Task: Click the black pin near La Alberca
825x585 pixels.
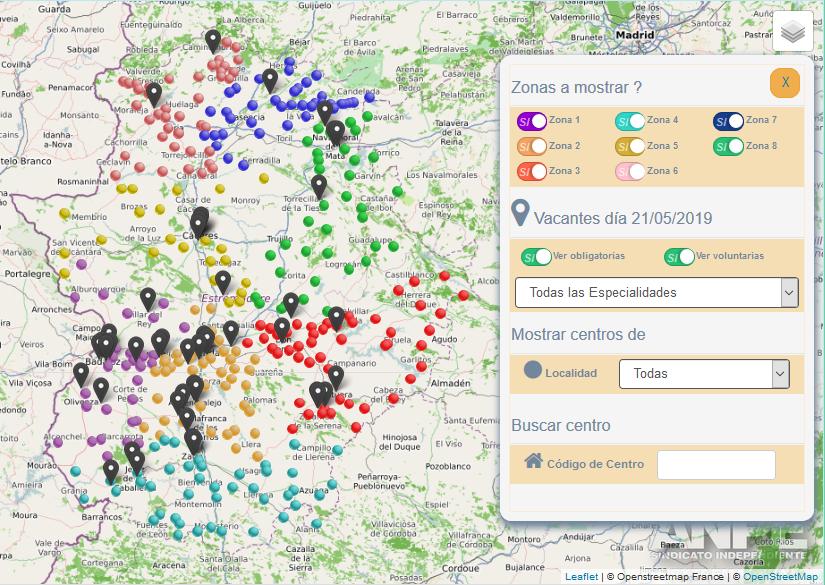Action: click(x=213, y=40)
